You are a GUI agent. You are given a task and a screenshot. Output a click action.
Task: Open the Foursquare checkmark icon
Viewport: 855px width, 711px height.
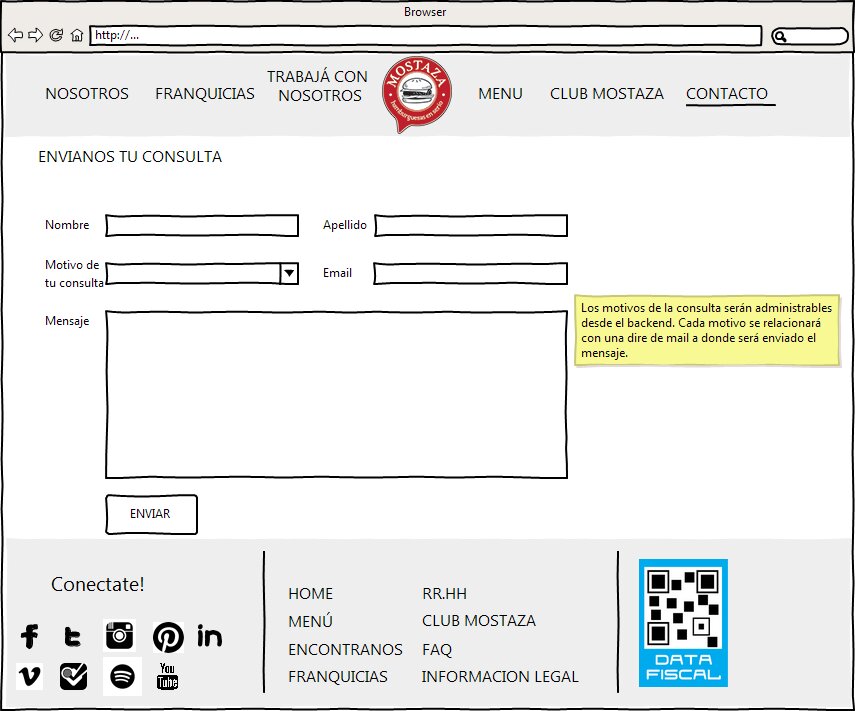(74, 677)
